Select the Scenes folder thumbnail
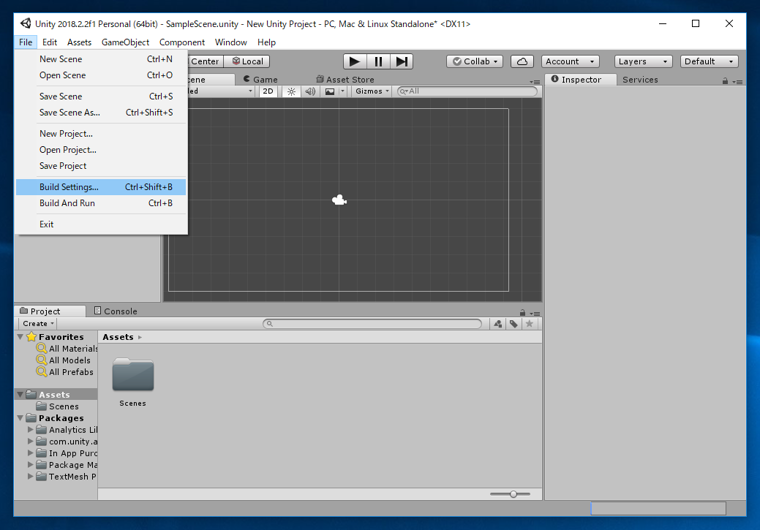 [x=133, y=374]
